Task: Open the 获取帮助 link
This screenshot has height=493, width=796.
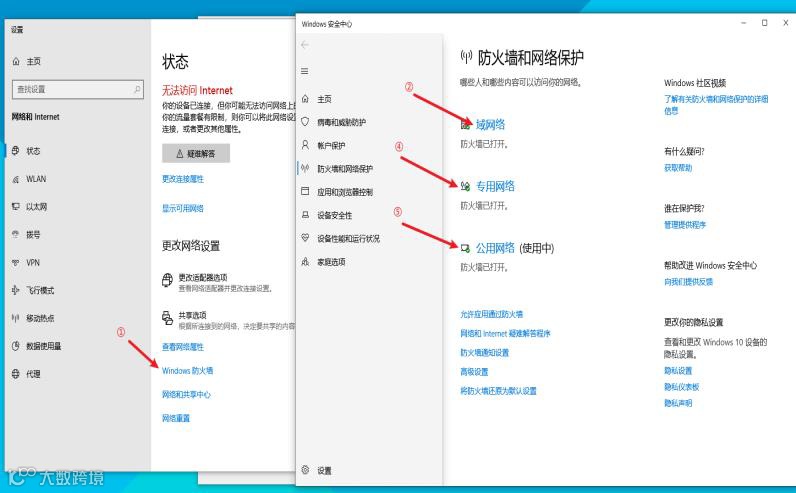Action: [x=678, y=168]
